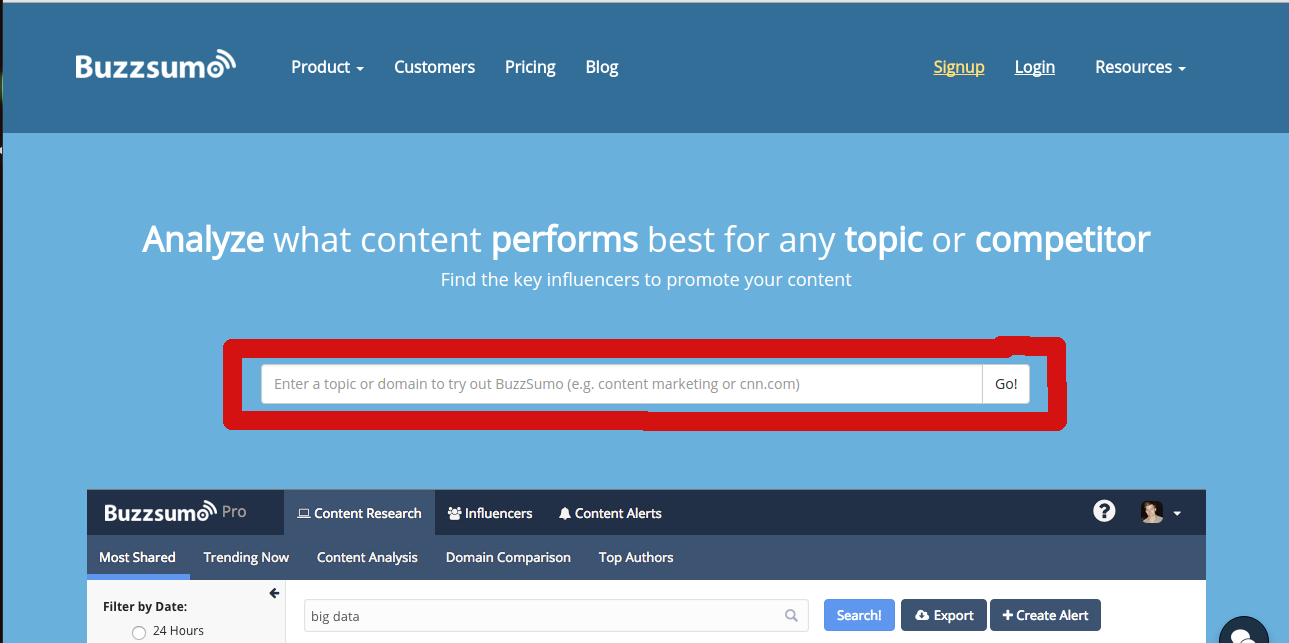Viewport: 1289px width, 643px height.
Task: Expand the Product dropdown menu
Action: [327, 67]
